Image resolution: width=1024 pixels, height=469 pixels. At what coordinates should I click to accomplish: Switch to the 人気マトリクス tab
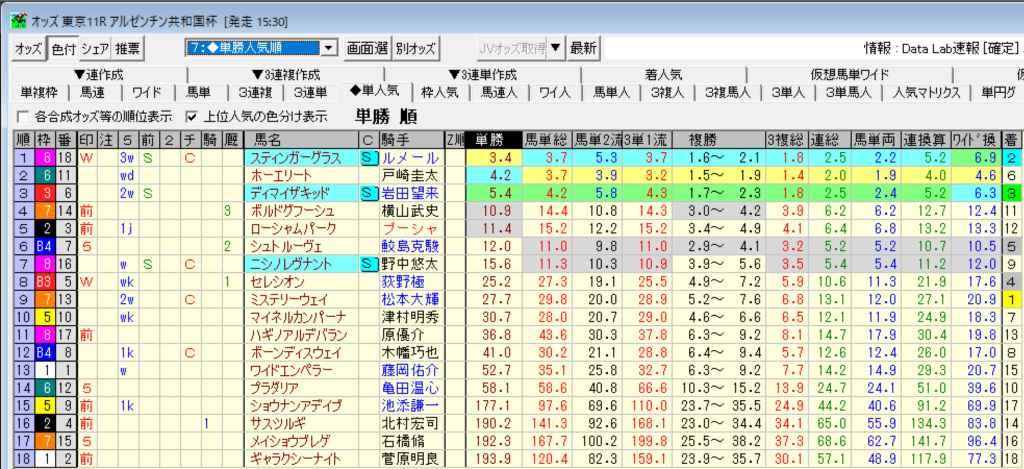(x=926, y=92)
